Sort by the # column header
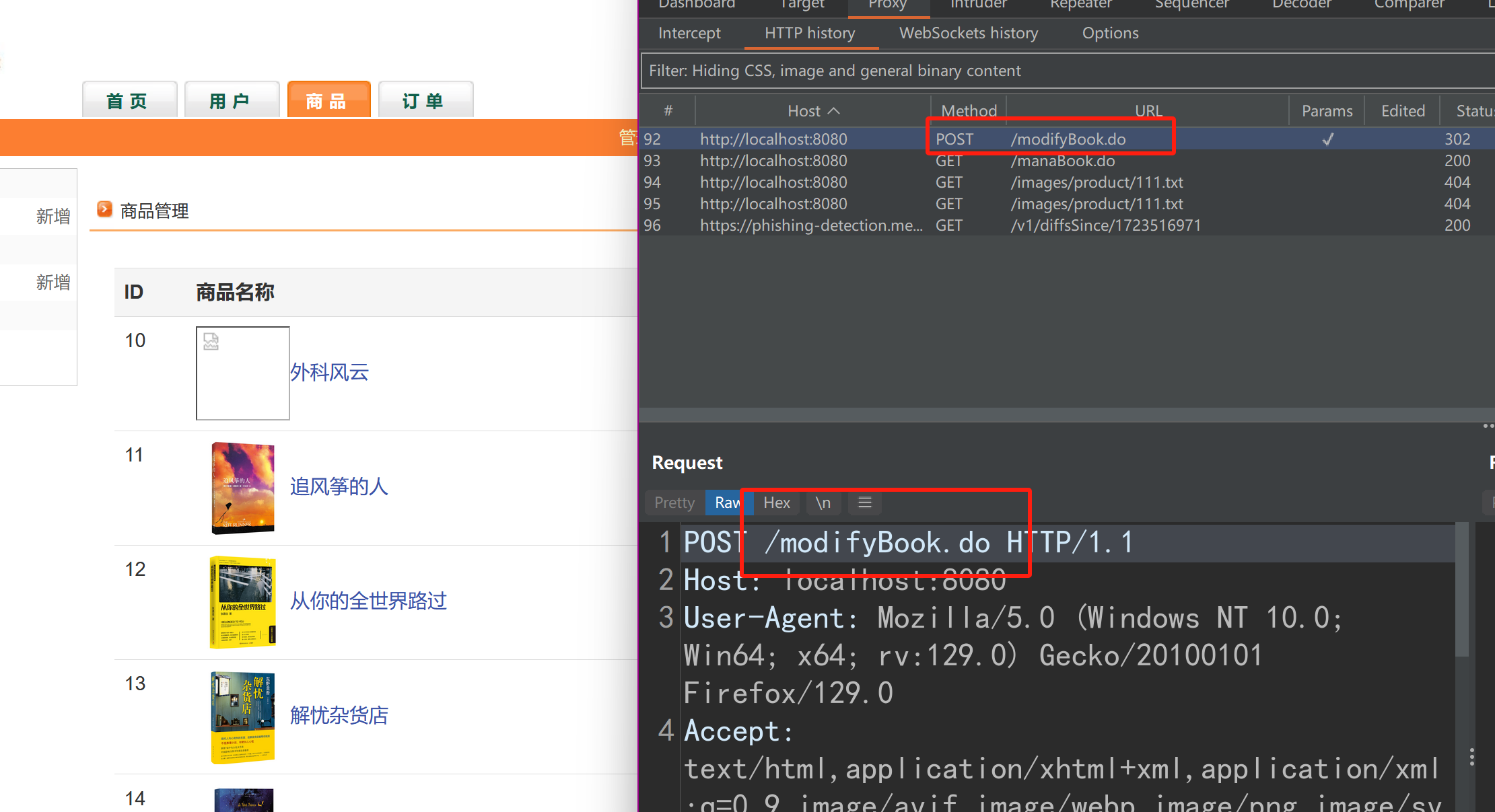The image size is (1495, 812). tap(668, 111)
